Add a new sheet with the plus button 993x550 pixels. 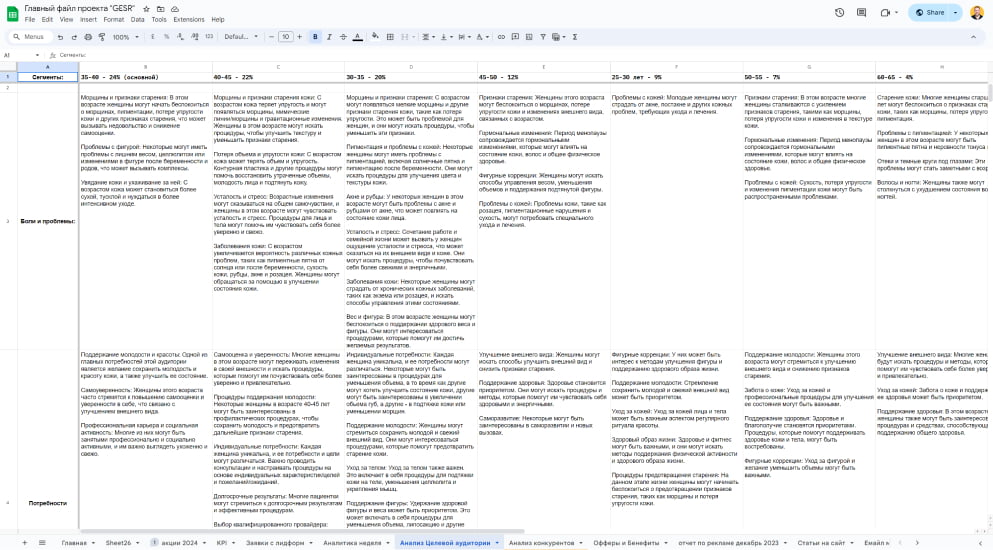25,543
